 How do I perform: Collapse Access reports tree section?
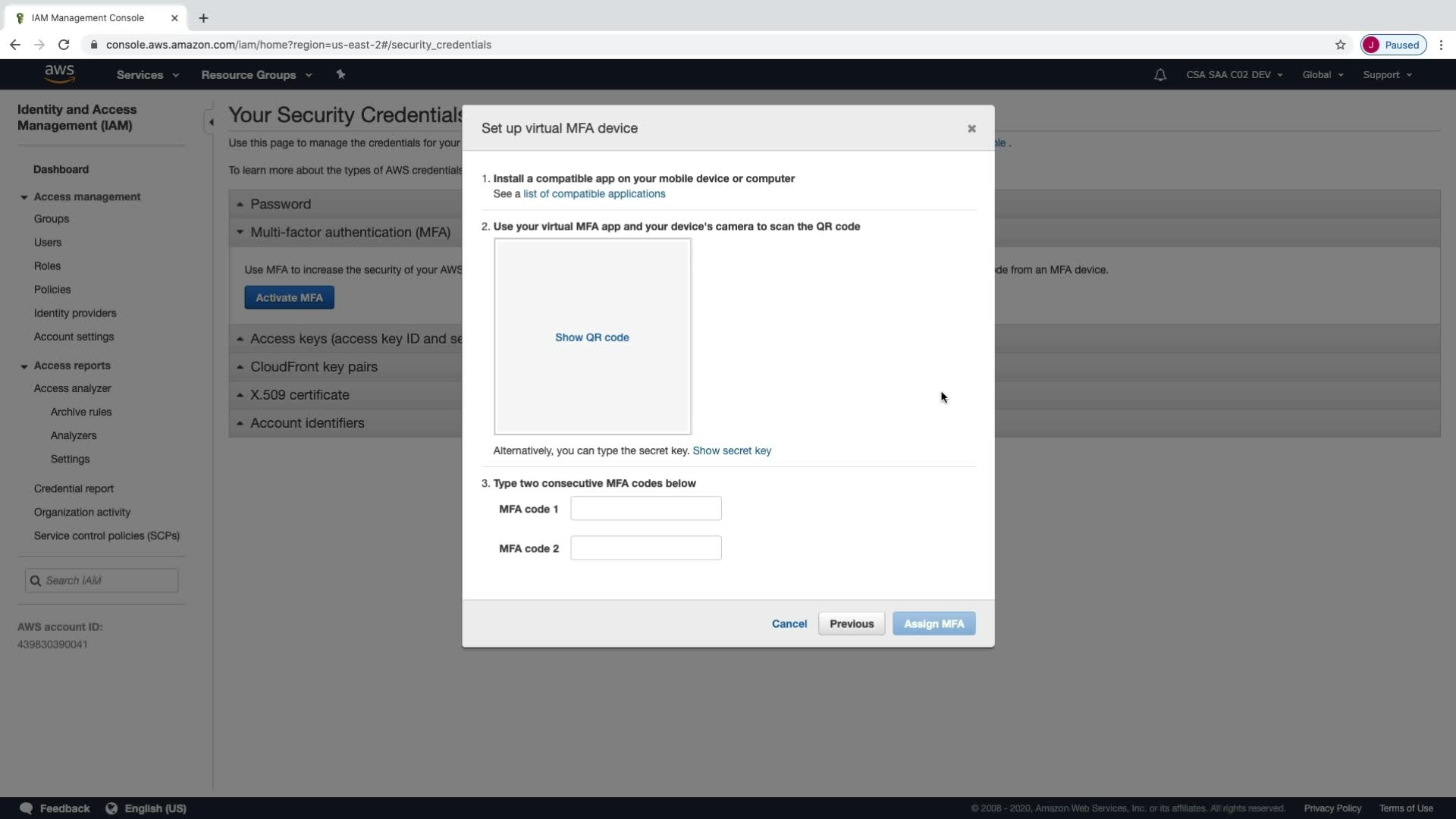tap(24, 366)
